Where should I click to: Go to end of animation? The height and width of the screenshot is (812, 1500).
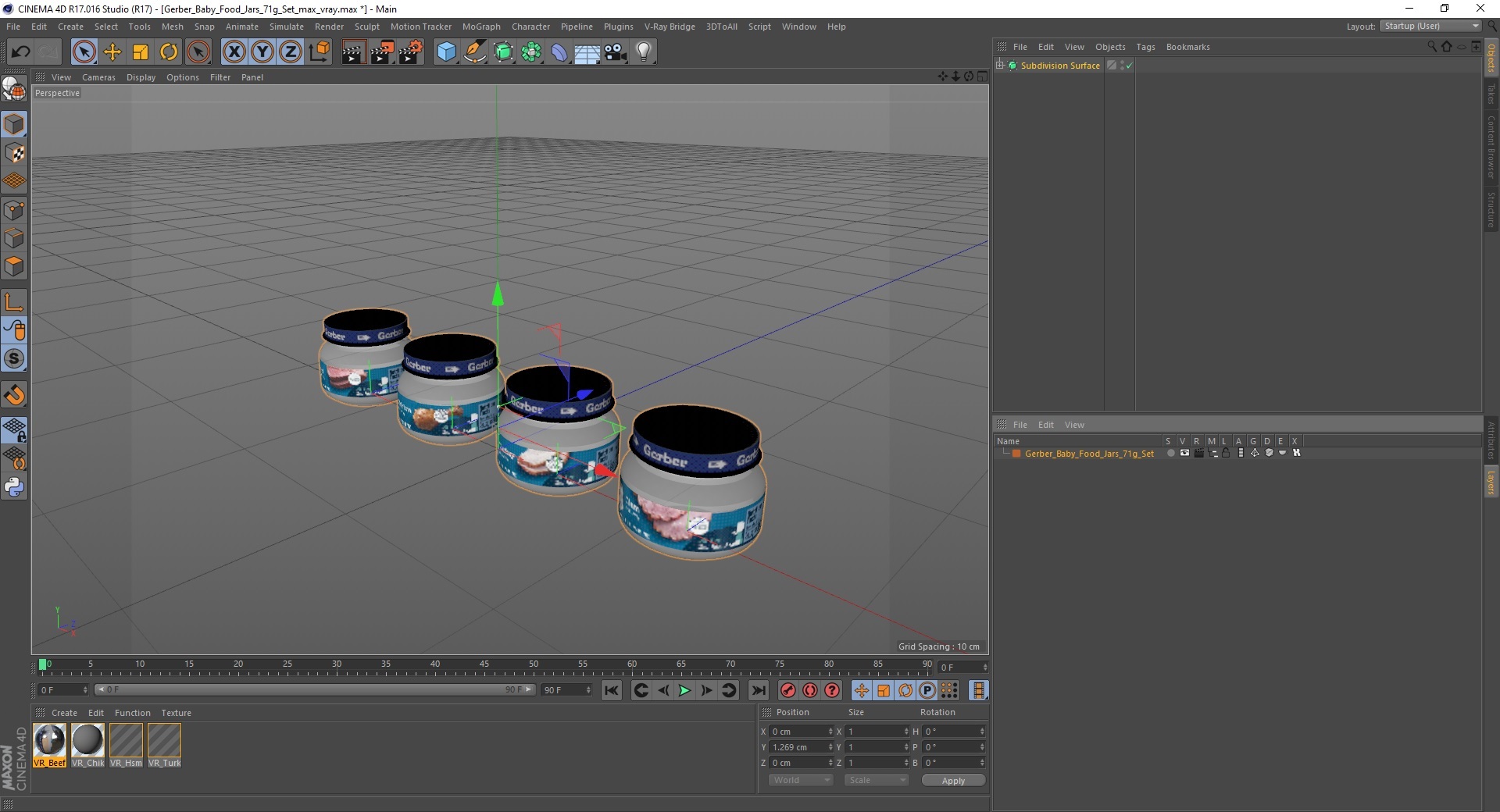click(x=758, y=690)
